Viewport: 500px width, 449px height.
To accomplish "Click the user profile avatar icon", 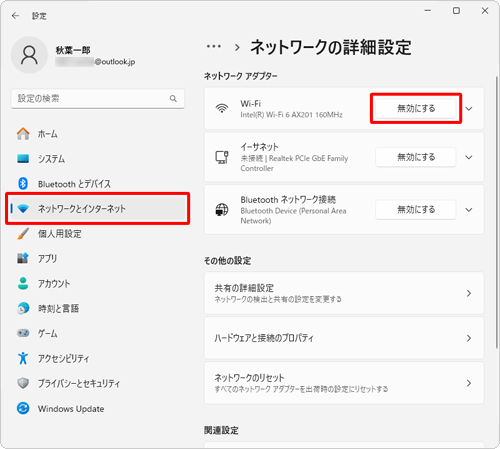I will (29, 55).
